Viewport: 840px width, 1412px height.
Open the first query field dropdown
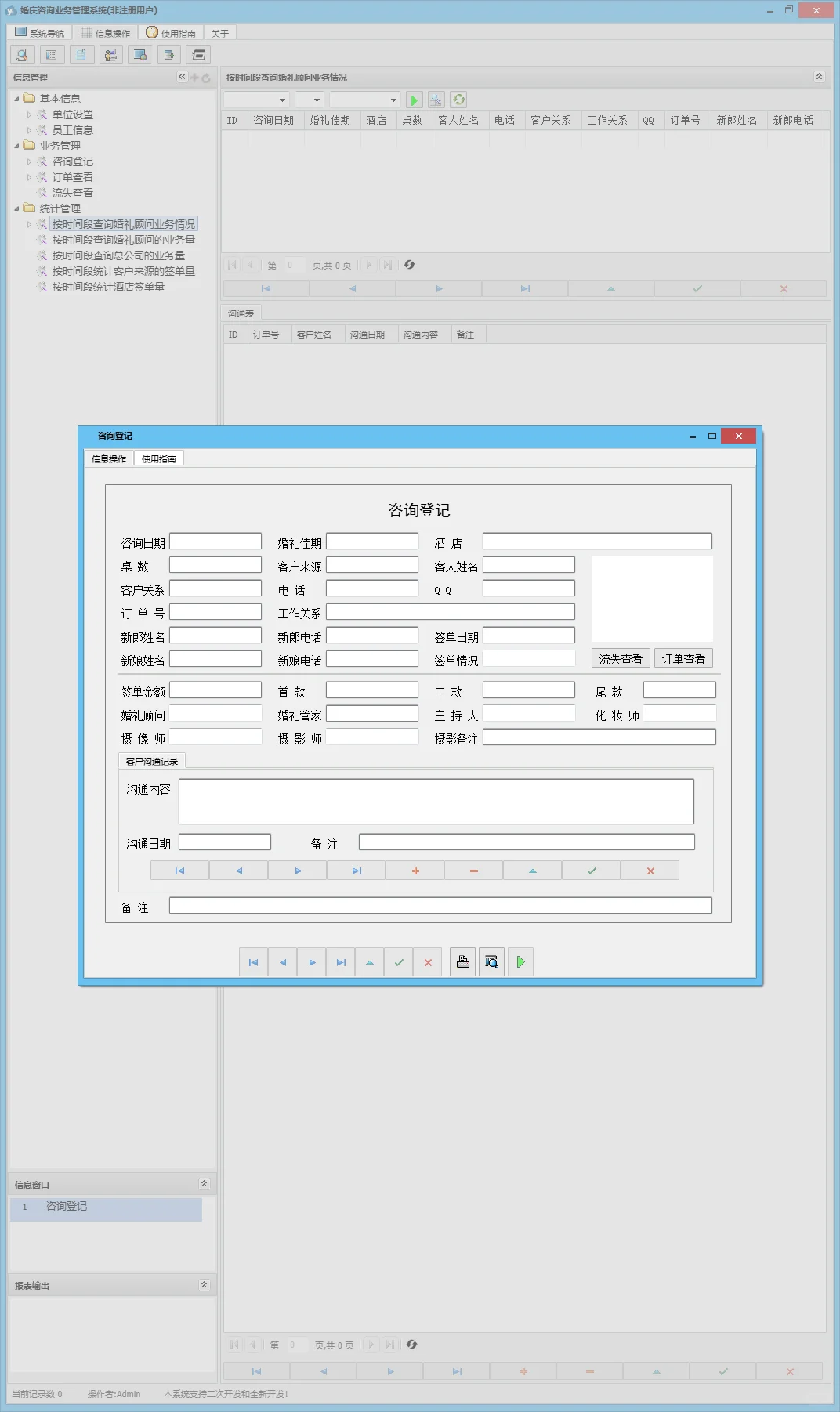click(282, 100)
